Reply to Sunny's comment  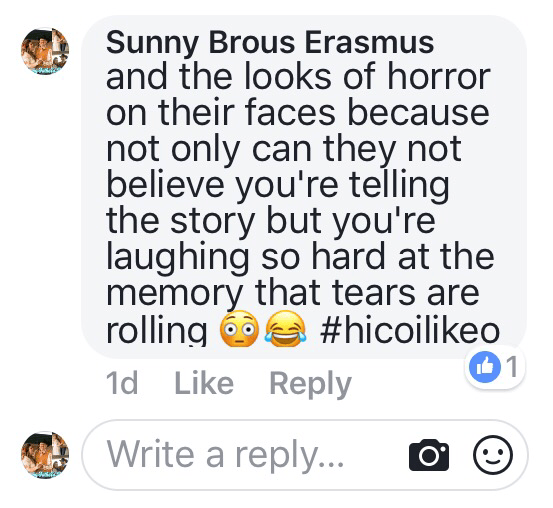point(310,385)
